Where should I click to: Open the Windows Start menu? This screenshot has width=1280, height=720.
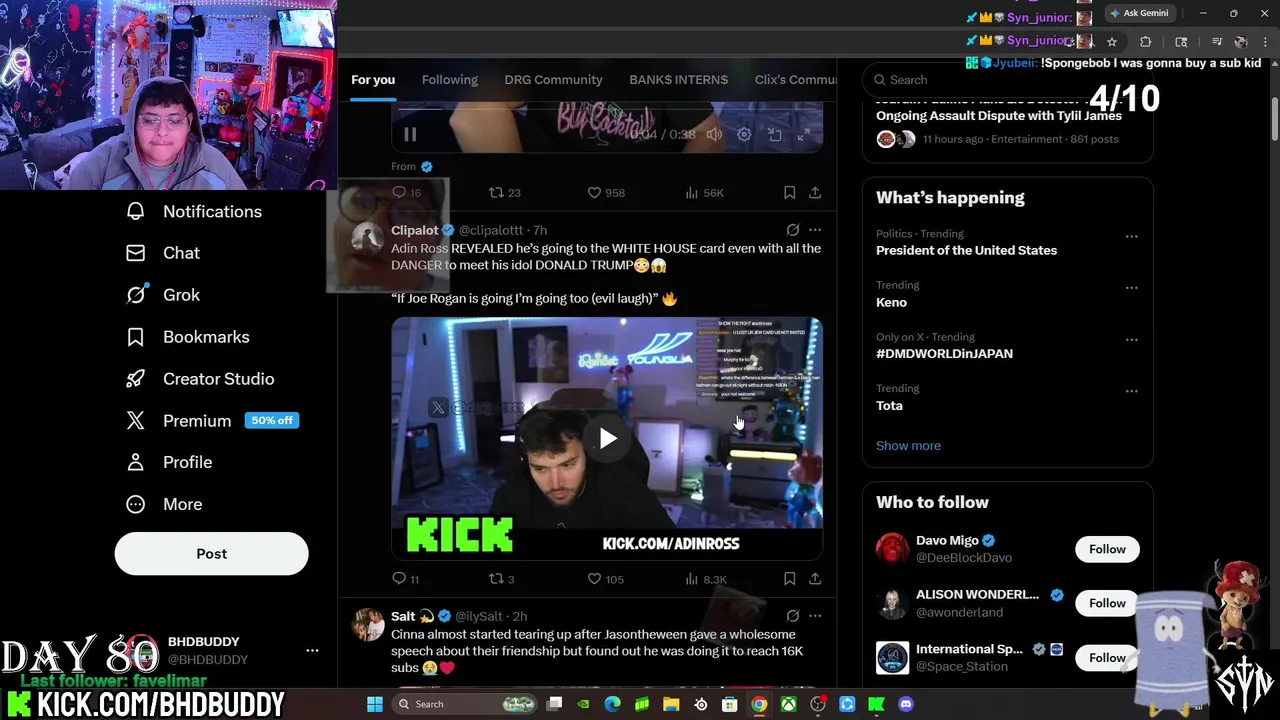pyautogui.click(x=374, y=704)
